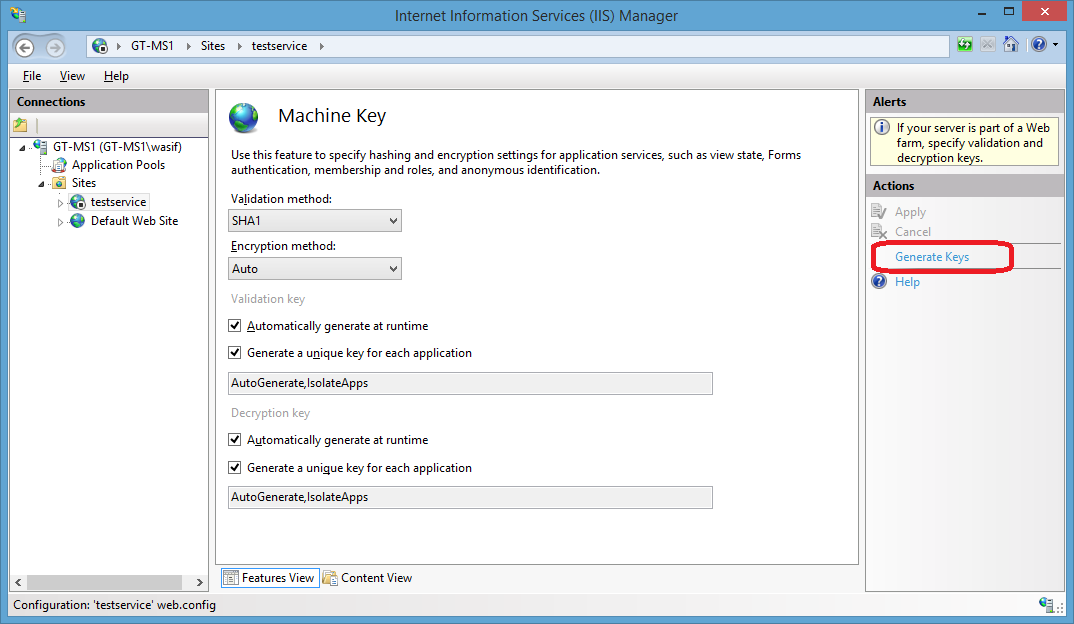Click status text Configuration: 'testservice' web.config

[x=114, y=605]
